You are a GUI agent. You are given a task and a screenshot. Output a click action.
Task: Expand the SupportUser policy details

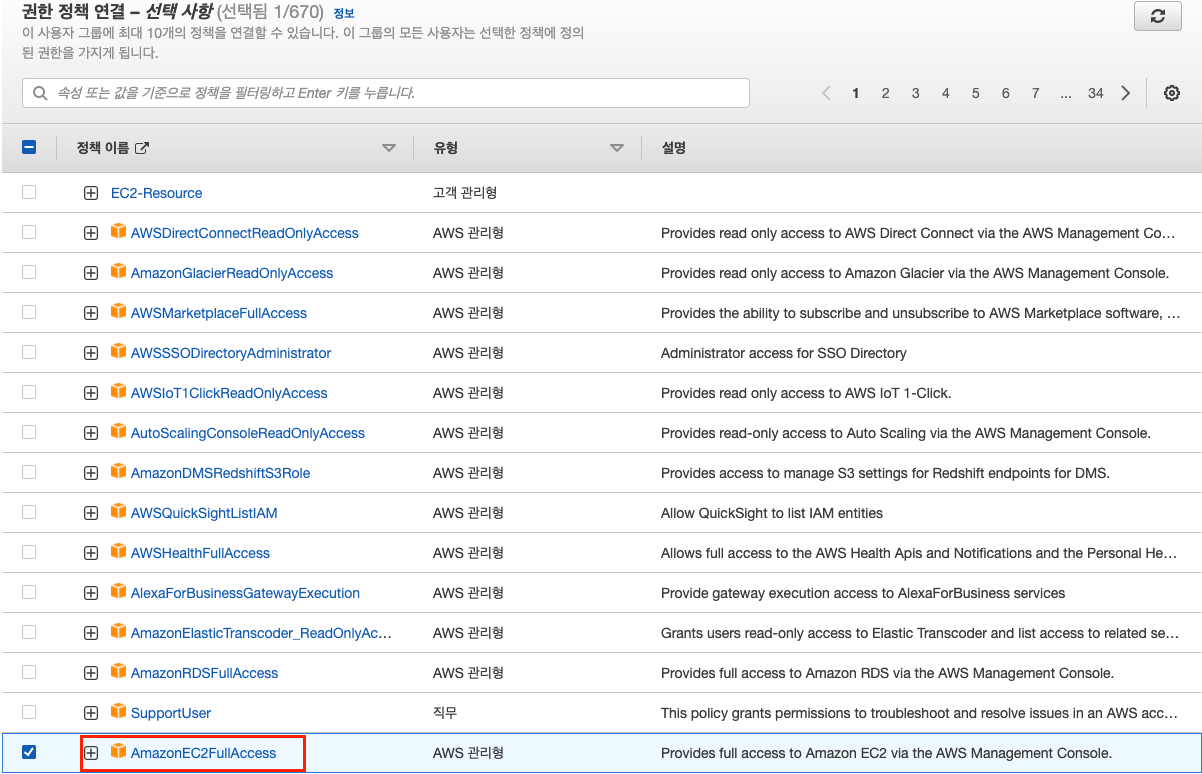[x=91, y=713]
